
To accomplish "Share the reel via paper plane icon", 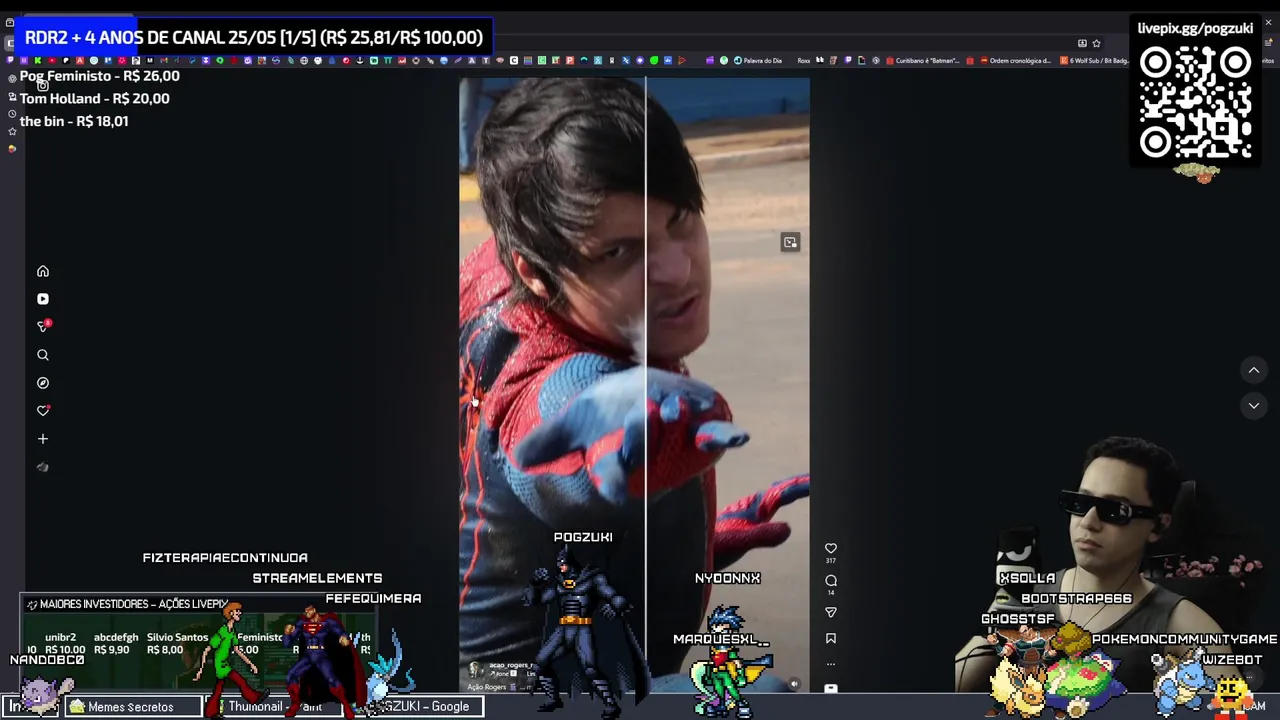I will click(x=831, y=612).
